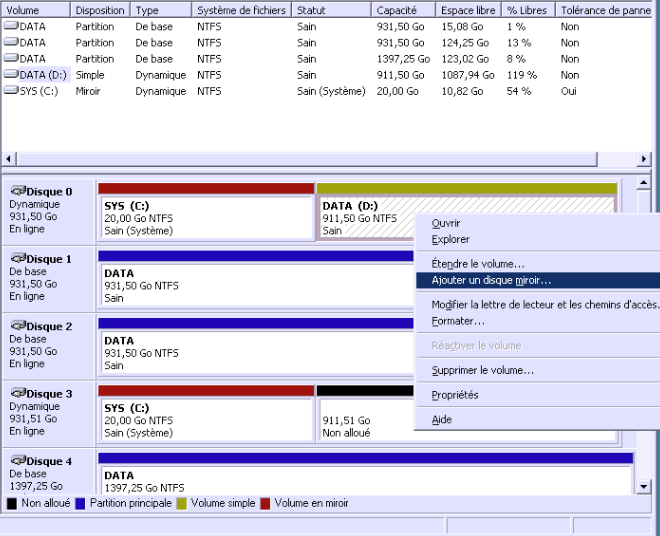660x536 pixels.
Task: Select Supprimer le volume… entry
Action: click(538, 371)
